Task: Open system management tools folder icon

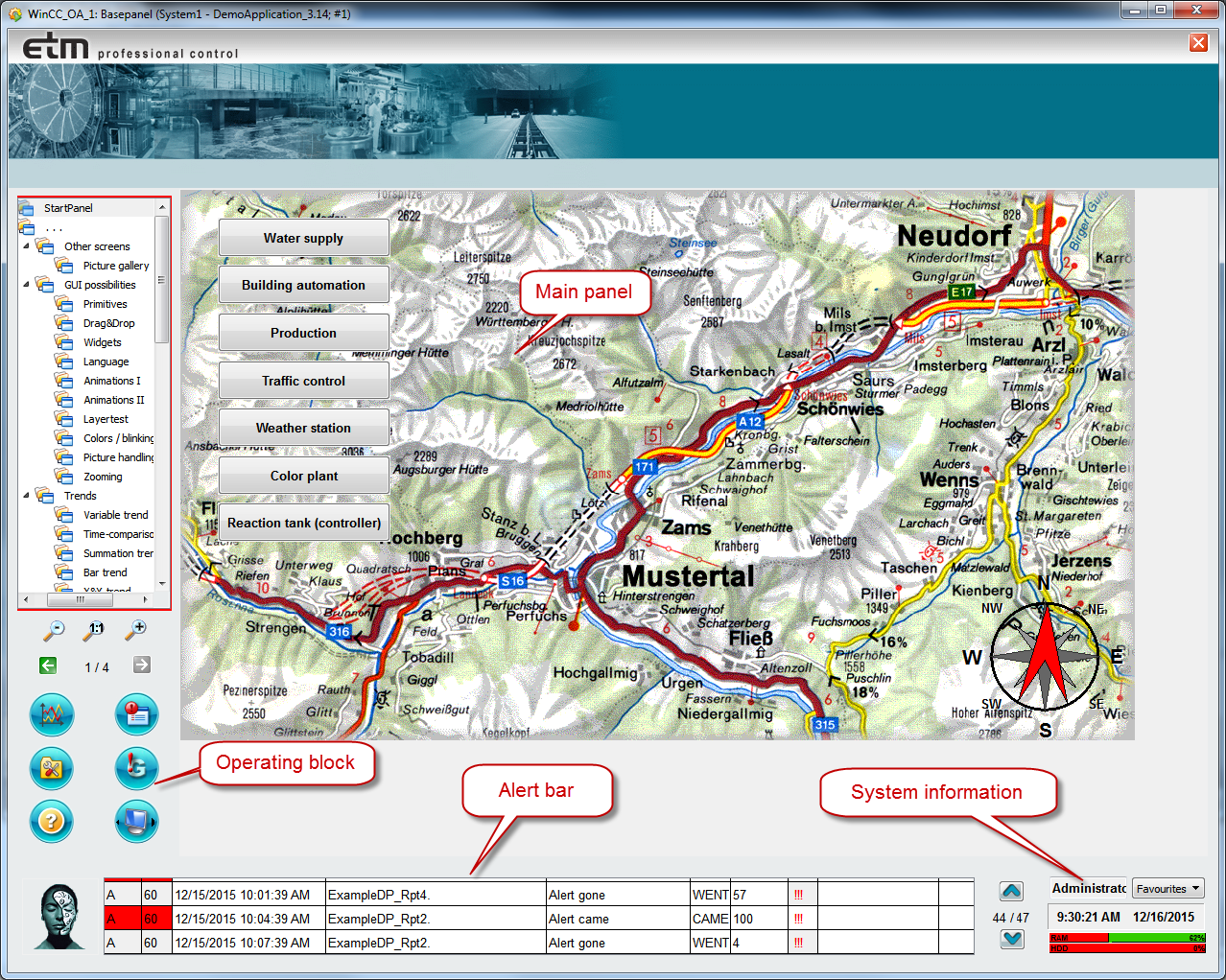Action: pos(52,768)
